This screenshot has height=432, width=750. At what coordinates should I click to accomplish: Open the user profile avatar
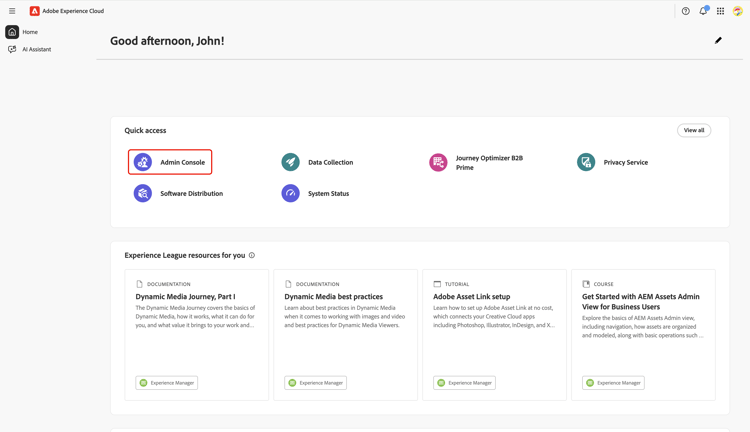pyautogui.click(x=738, y=11)
